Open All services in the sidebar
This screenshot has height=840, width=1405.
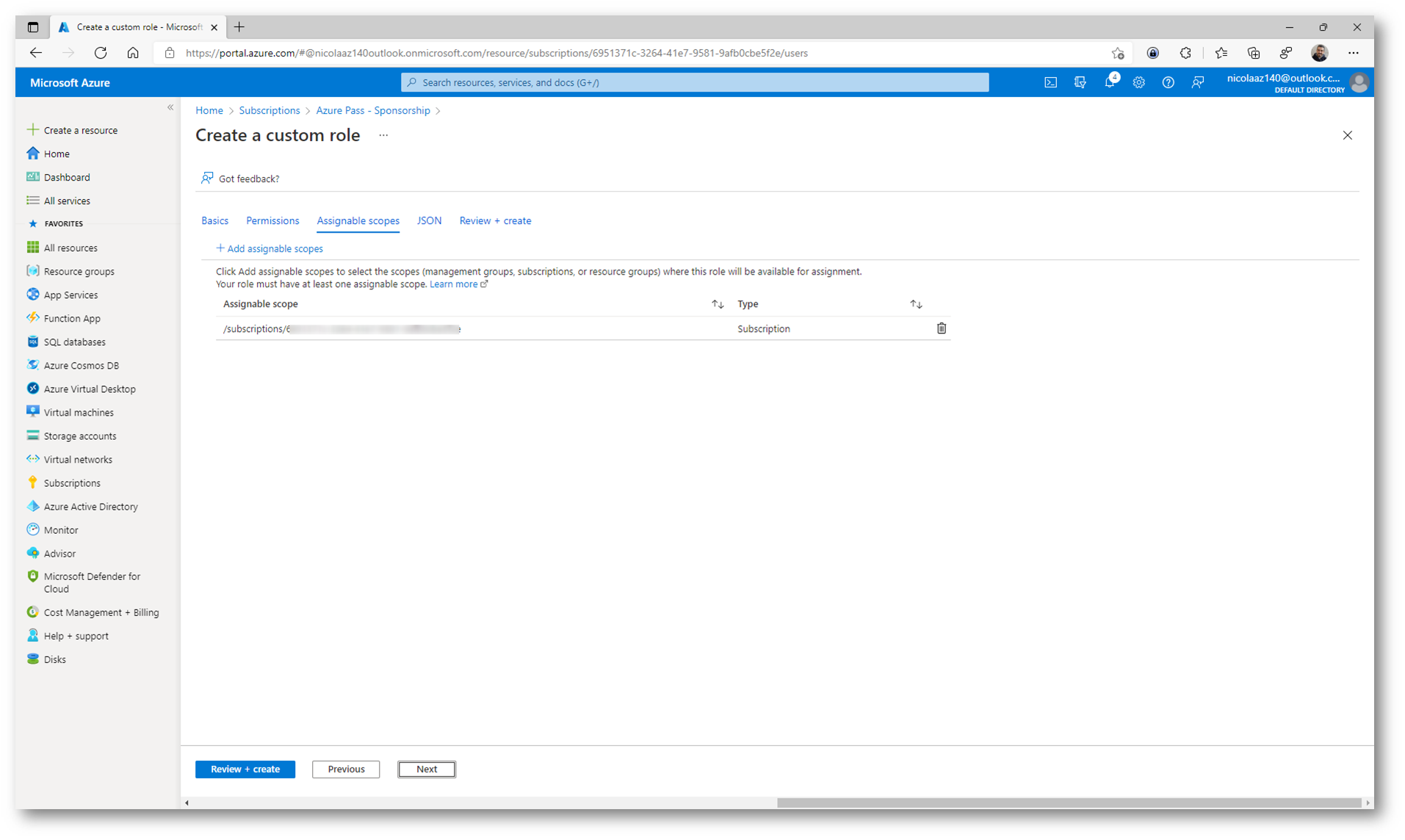tap(58, 200)
